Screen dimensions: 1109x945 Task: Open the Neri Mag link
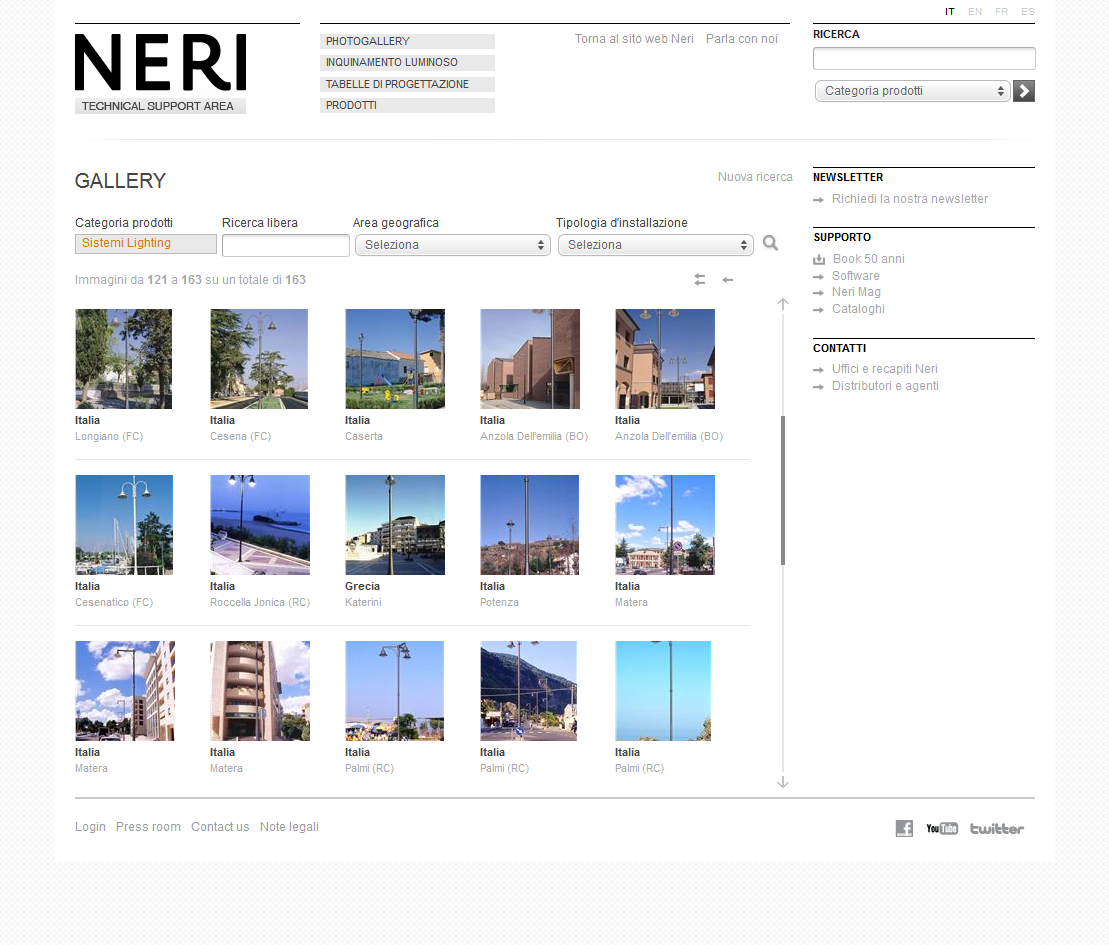(857, 292)
